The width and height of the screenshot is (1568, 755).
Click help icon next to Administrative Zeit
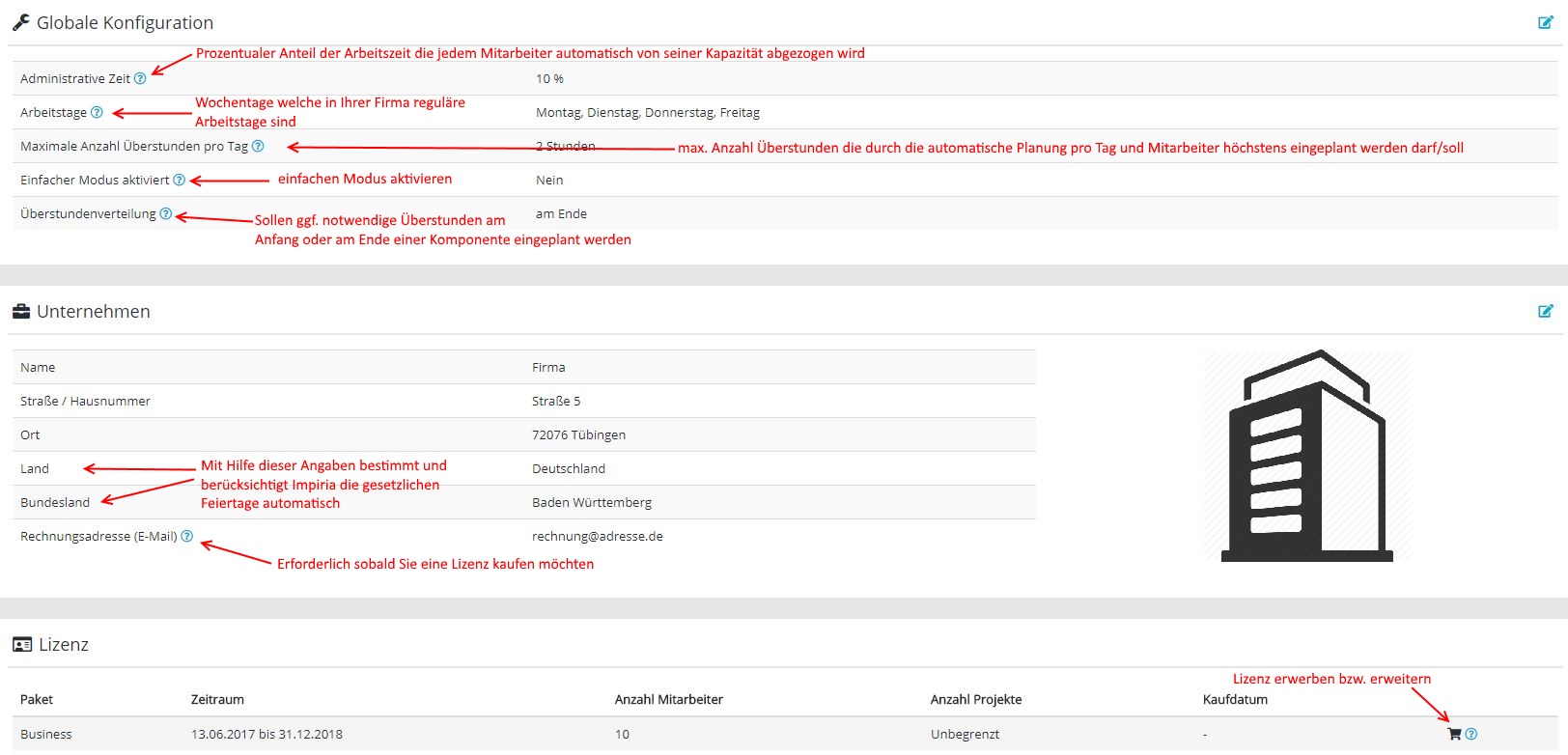click(x=140, y=78)
